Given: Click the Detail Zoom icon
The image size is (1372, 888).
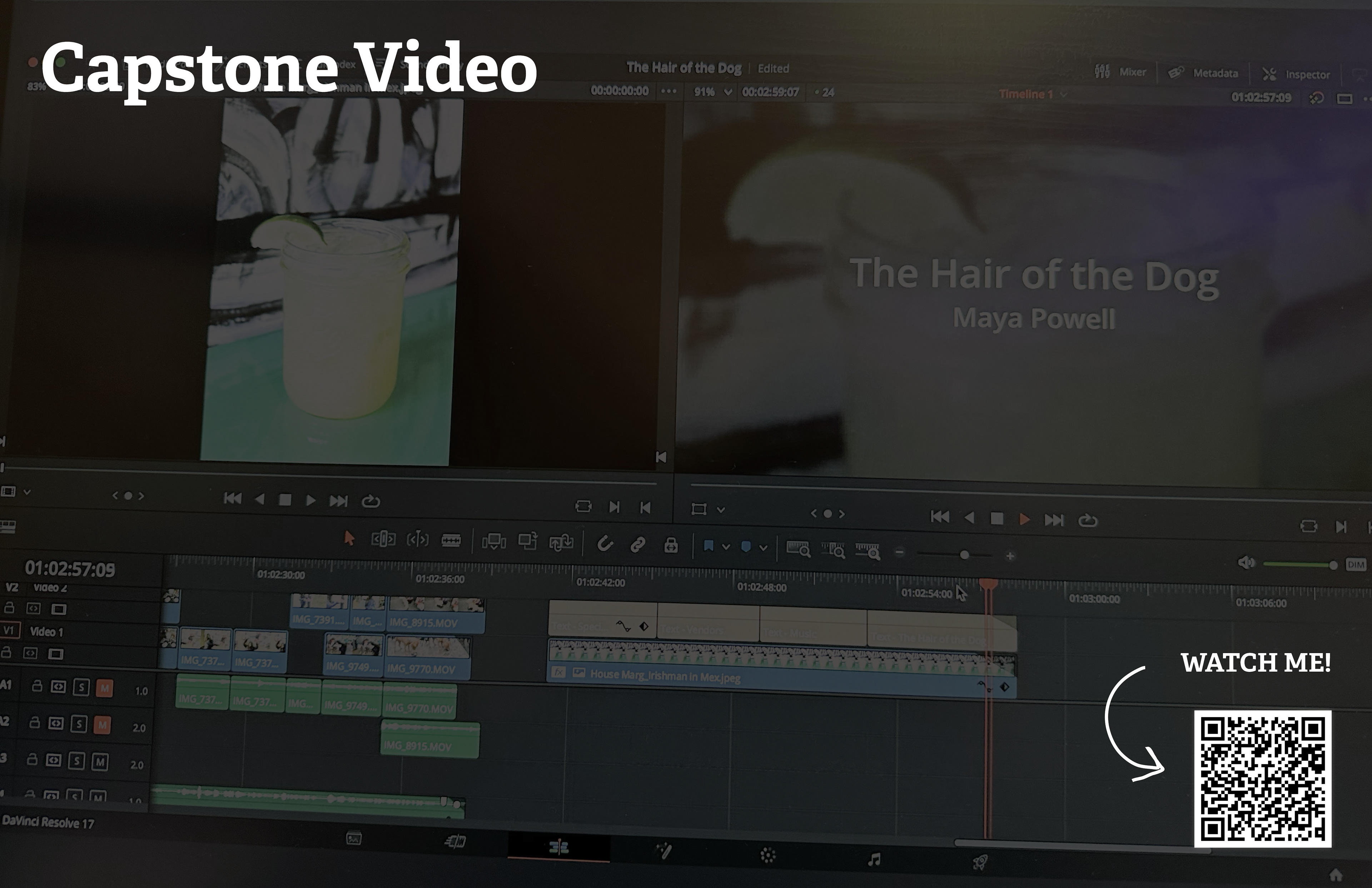Looking at the screenshot, I should (833, 550).
